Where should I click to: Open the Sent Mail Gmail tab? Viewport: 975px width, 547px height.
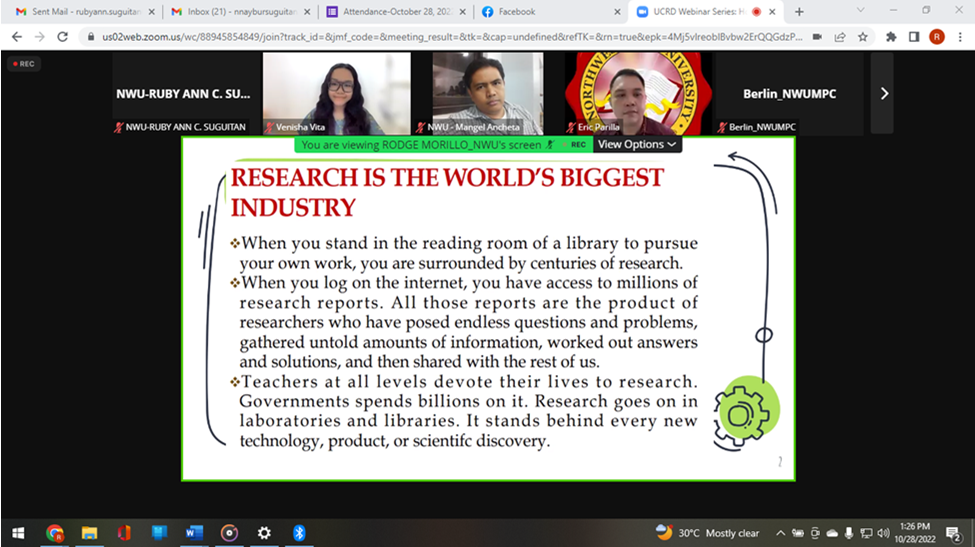(80, 11)
